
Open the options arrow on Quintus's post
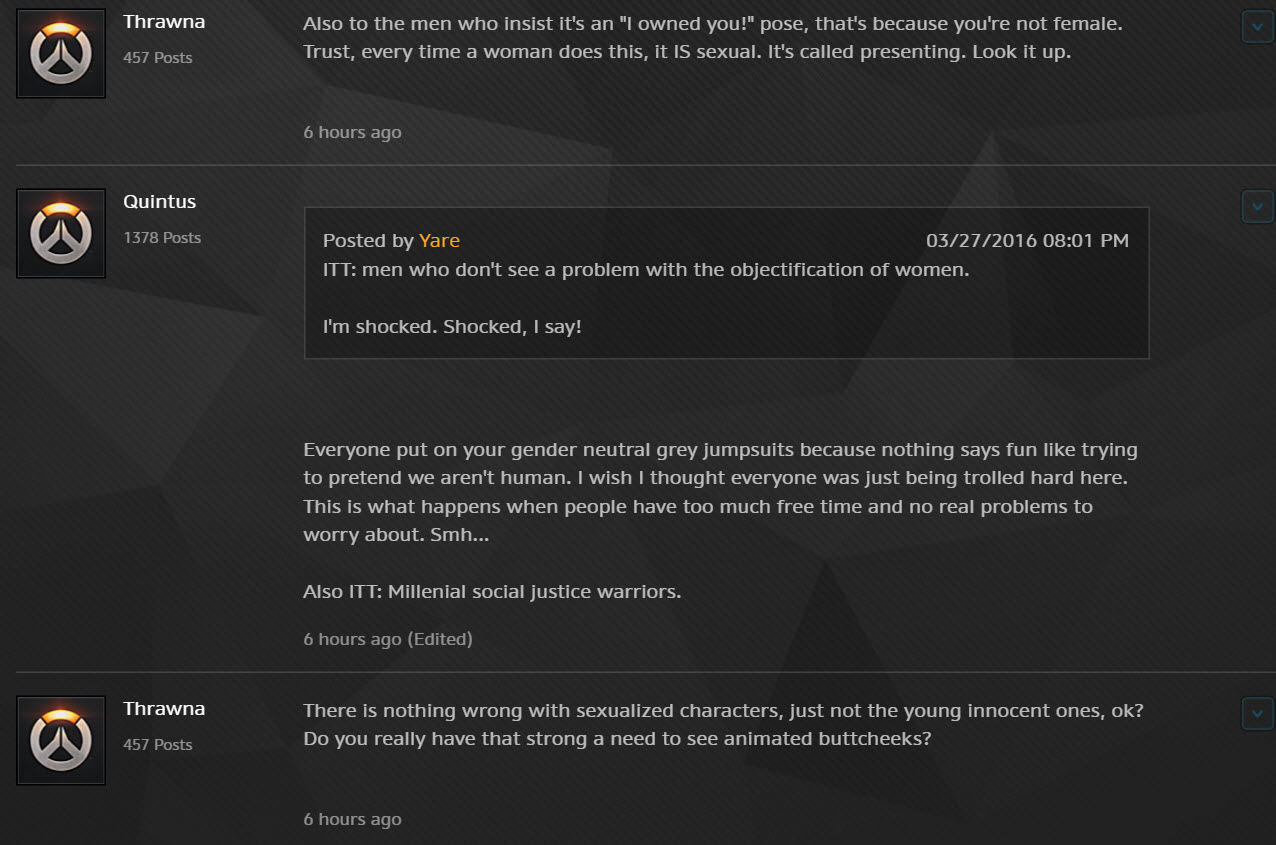[1257, 207]
